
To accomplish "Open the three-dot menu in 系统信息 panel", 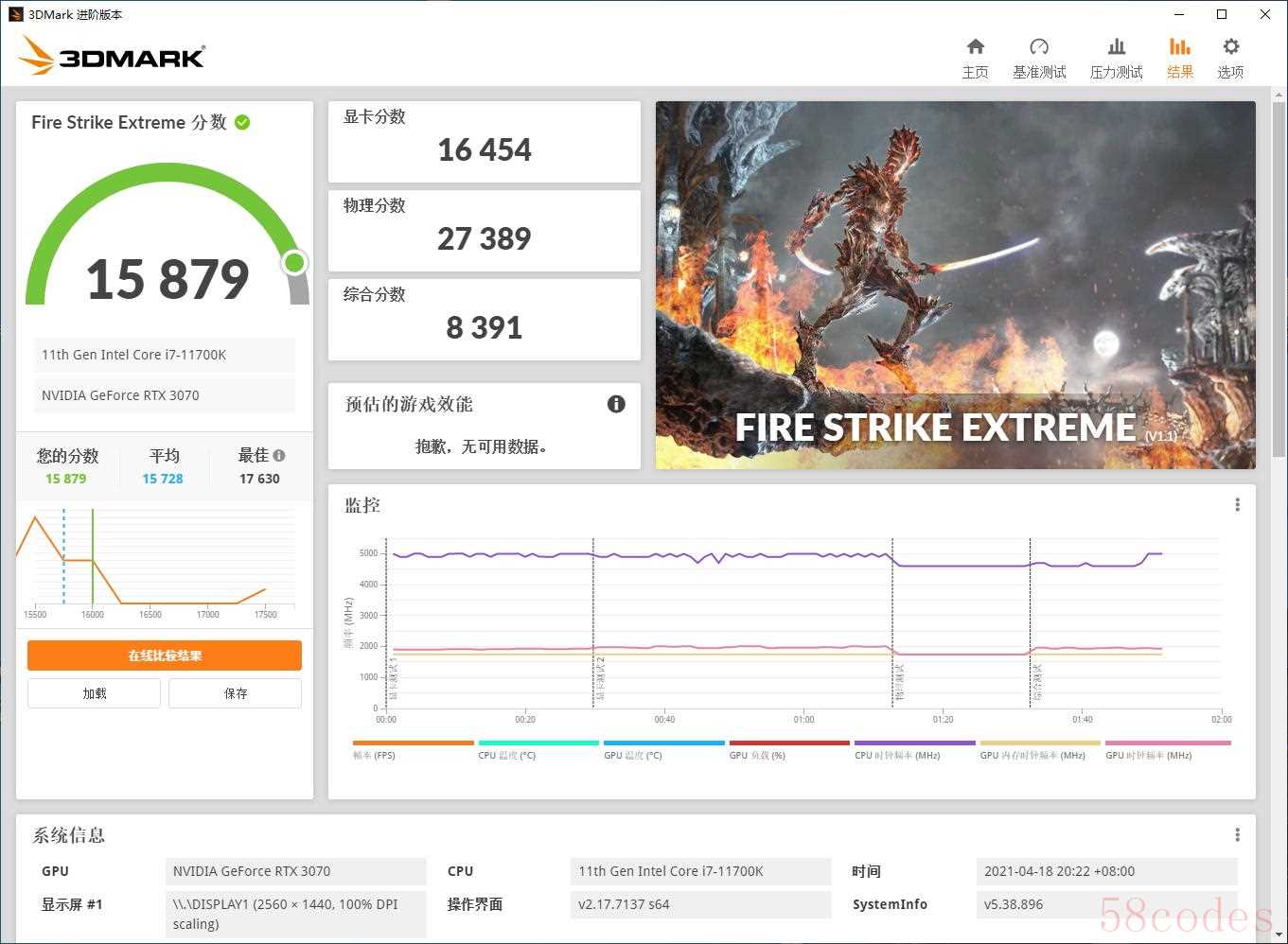I will pos(1237,834).
